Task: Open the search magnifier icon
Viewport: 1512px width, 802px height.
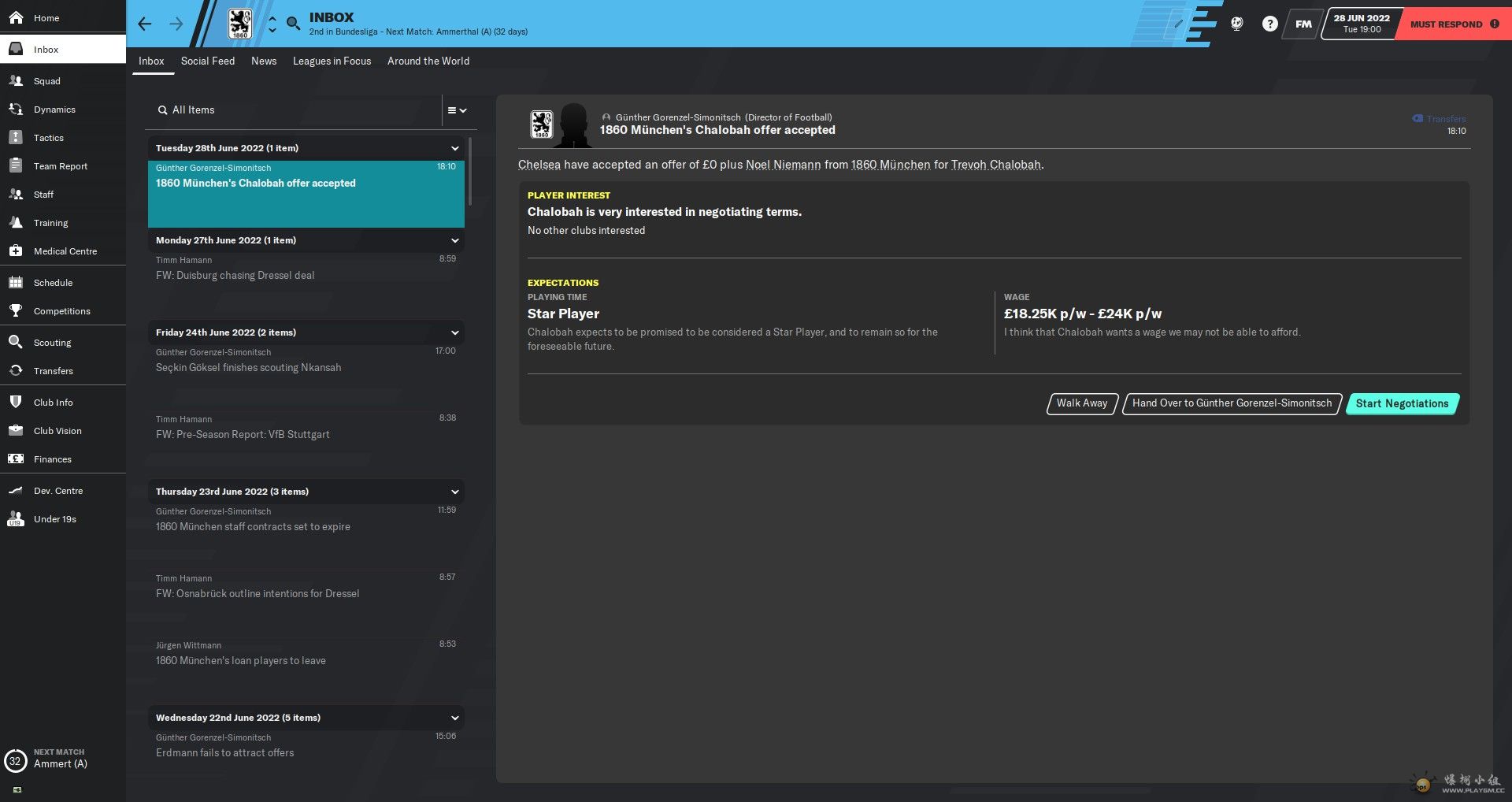Action: click(x=293, y=24)
